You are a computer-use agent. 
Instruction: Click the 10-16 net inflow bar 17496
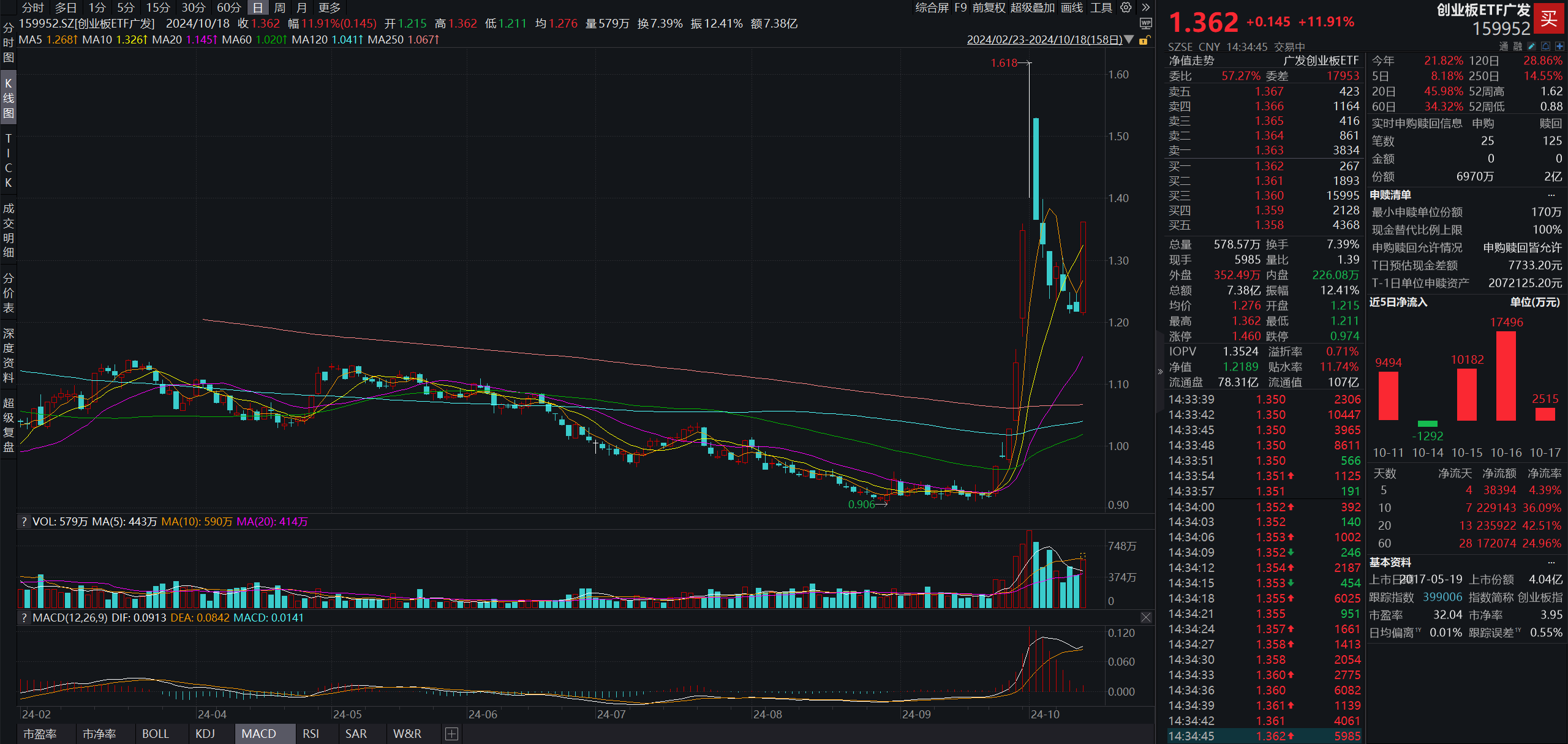point(1506,375)
